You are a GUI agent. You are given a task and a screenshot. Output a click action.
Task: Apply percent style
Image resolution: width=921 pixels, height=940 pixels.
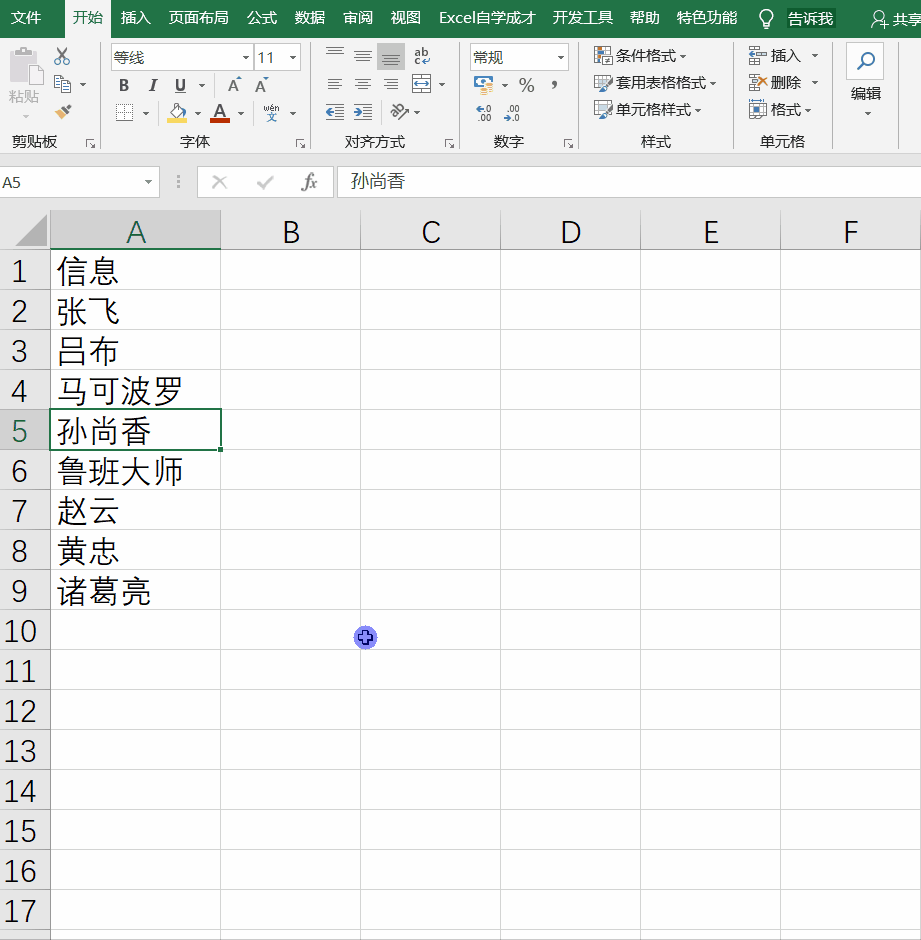[526, 85]
